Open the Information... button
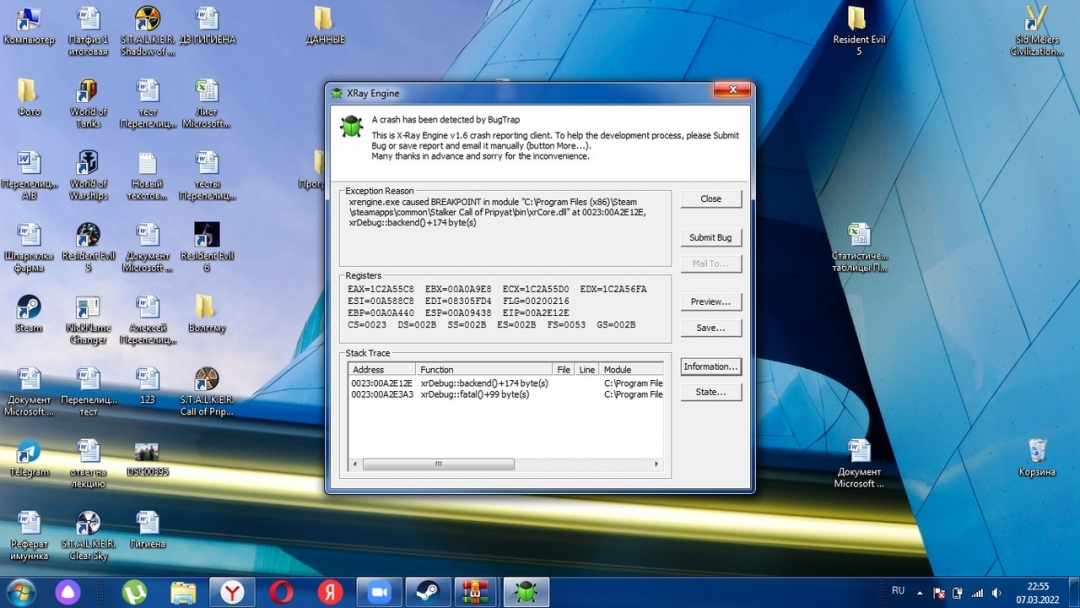1080x608 pixels. click(x=711, y=367)
